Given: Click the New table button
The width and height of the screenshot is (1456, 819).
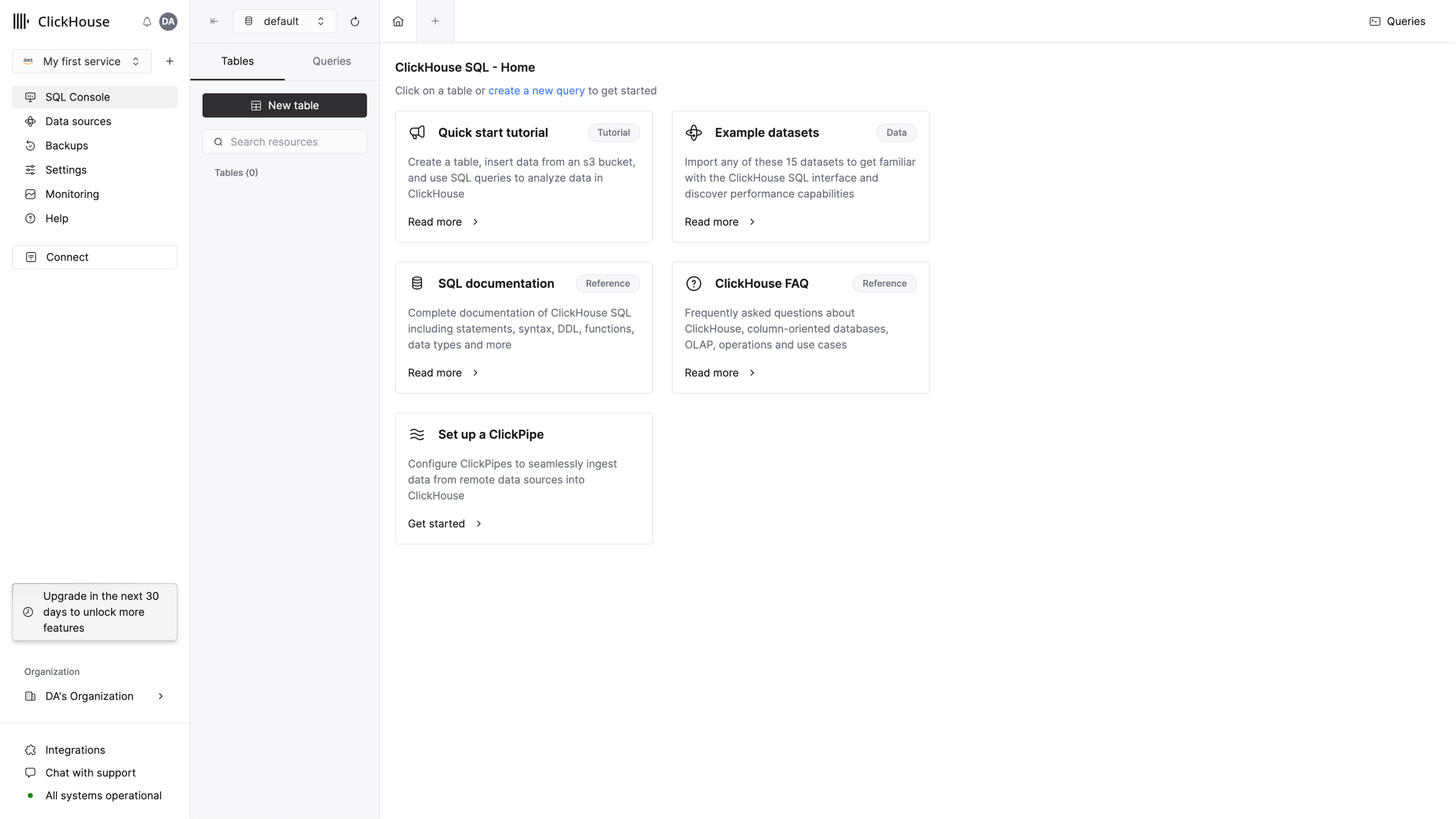Looking at the screenshot, I should [x=284, y=105].
